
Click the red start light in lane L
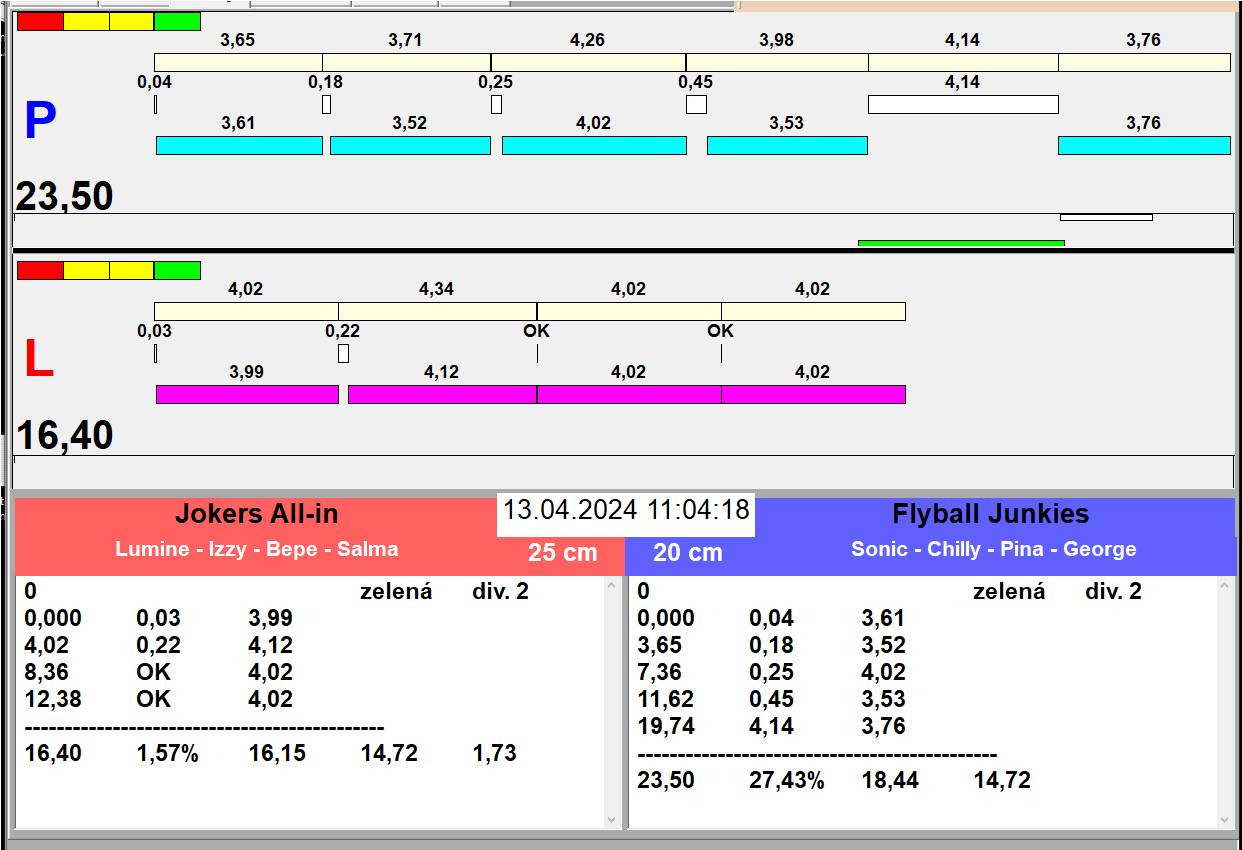pyautogui.click(x=40, y=270)
